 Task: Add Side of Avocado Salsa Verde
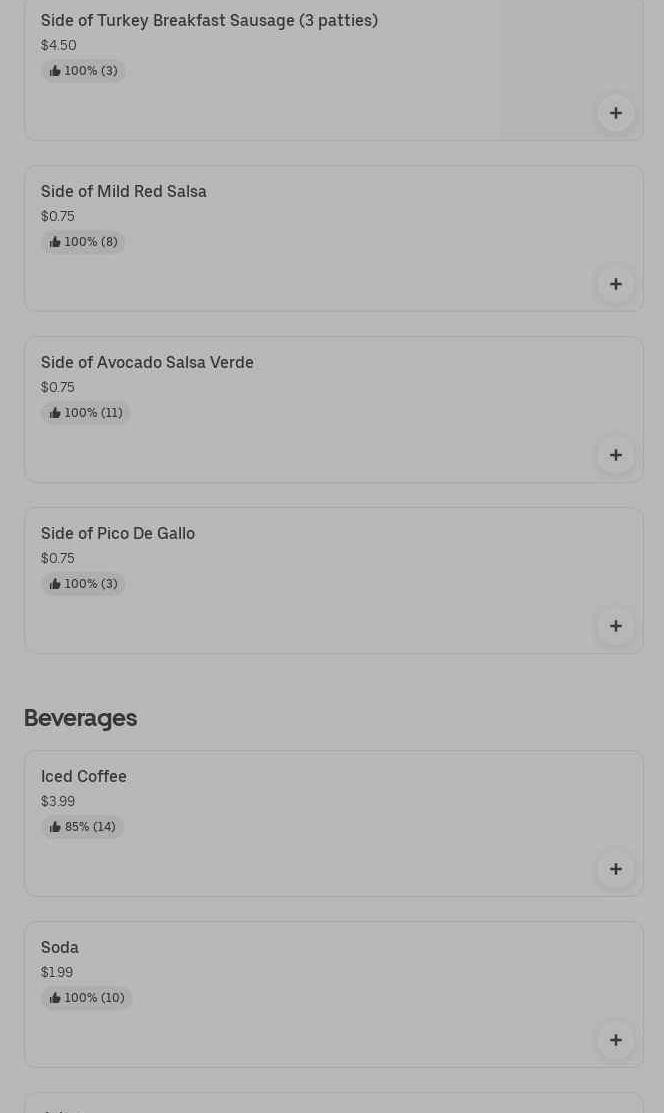coord(615,455)
